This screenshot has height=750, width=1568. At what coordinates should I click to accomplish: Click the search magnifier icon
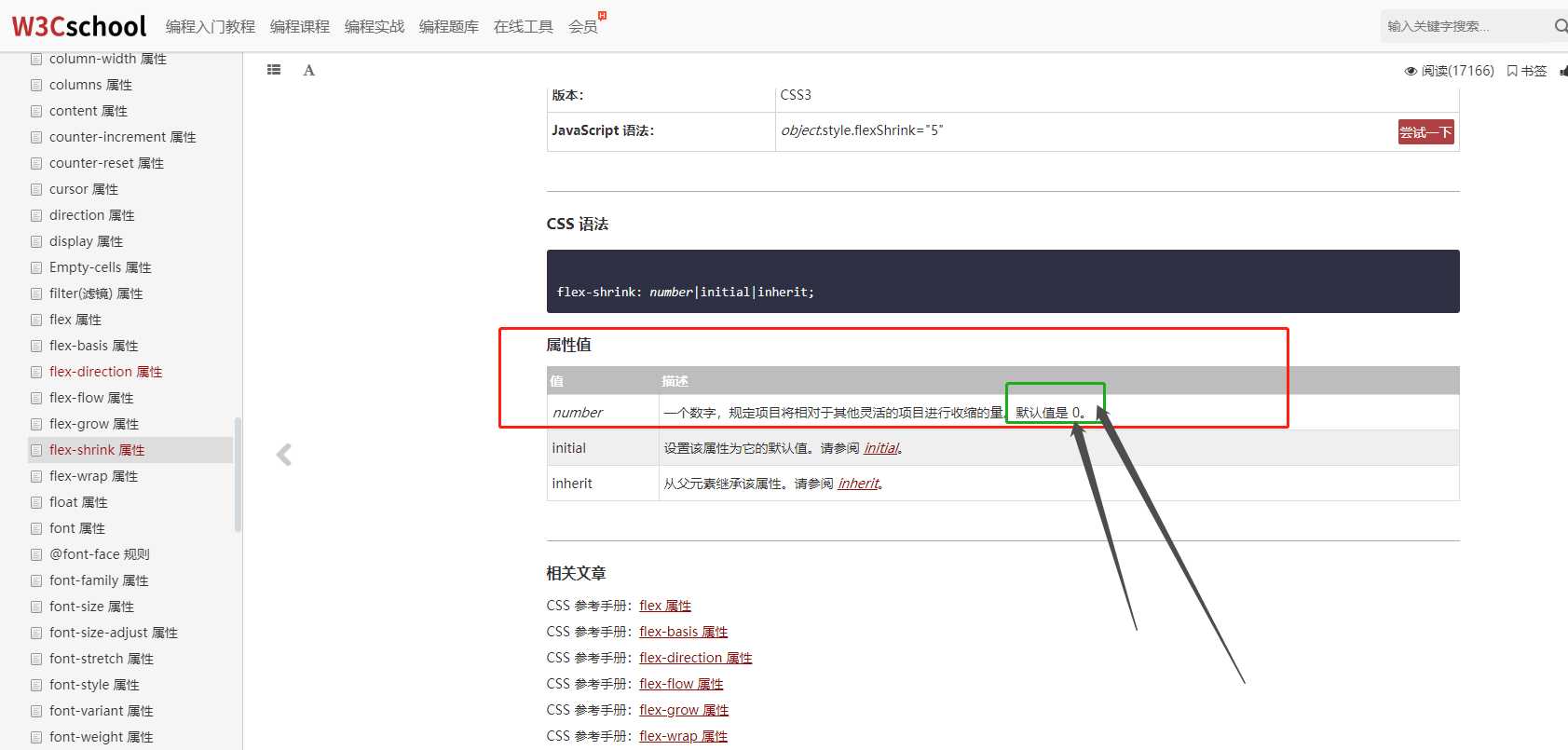[x=1561, y=26]
